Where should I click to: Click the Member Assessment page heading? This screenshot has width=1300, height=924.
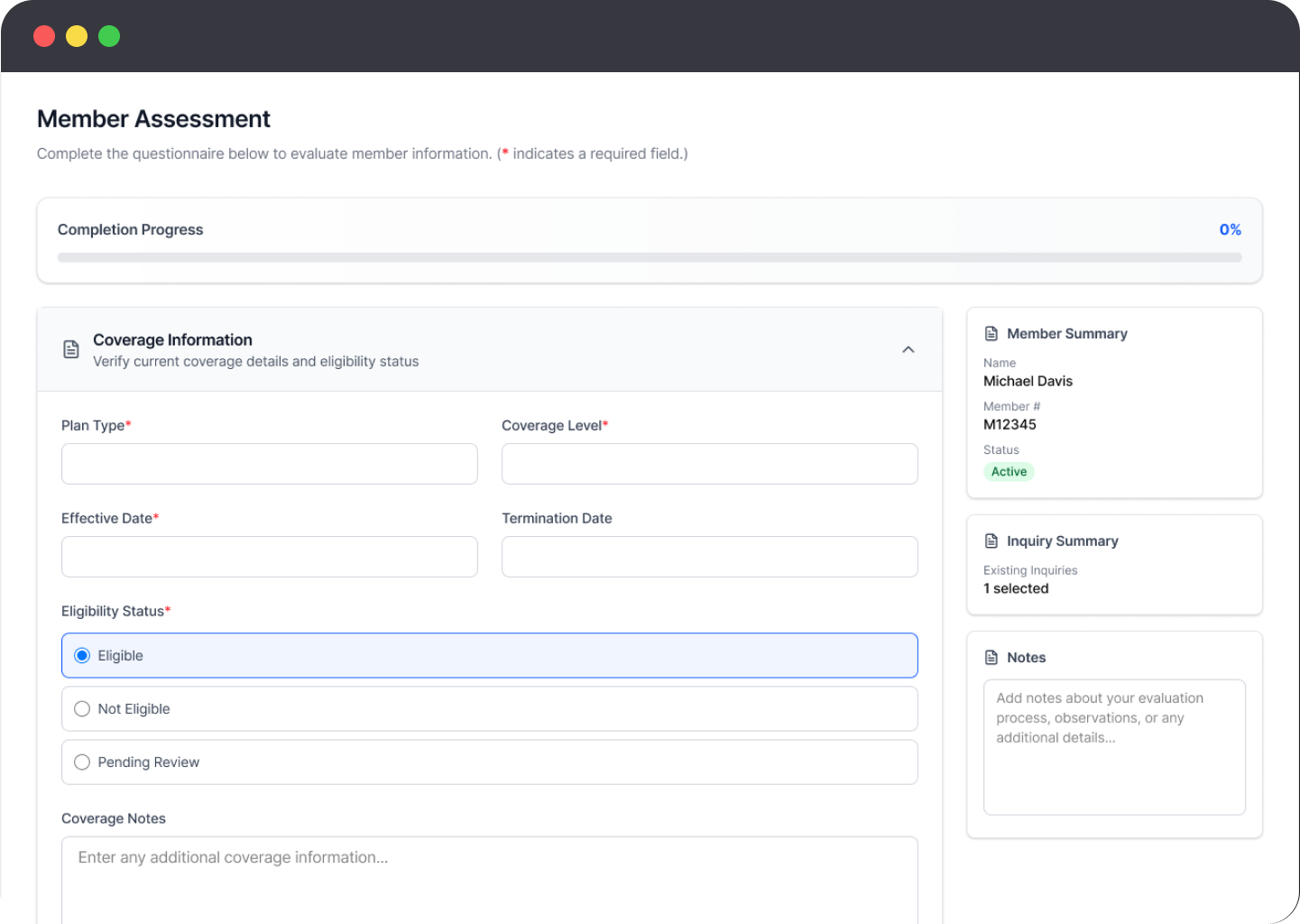tap(154, 119)
